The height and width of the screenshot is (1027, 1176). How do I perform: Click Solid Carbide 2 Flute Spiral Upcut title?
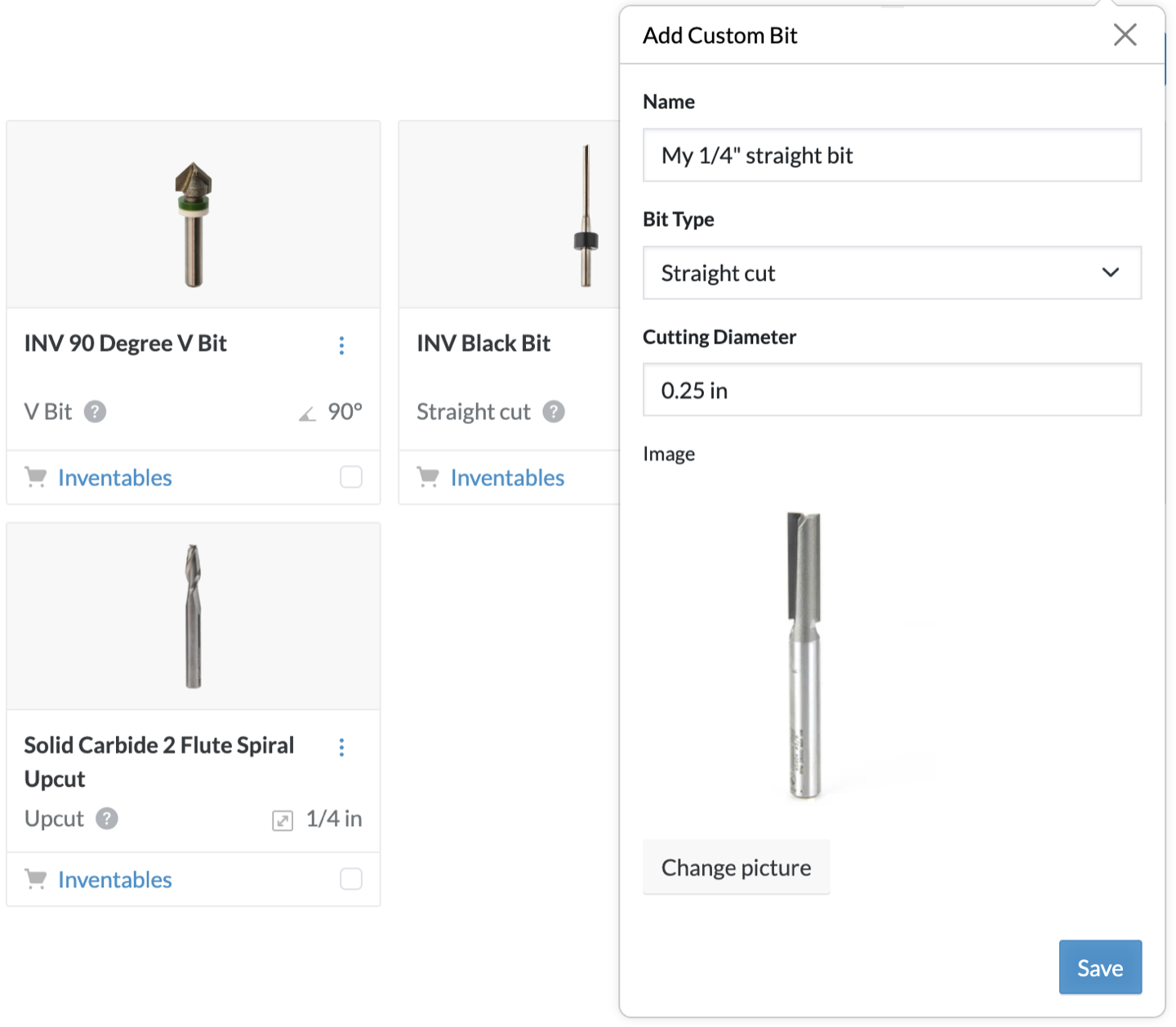point(159,761)
